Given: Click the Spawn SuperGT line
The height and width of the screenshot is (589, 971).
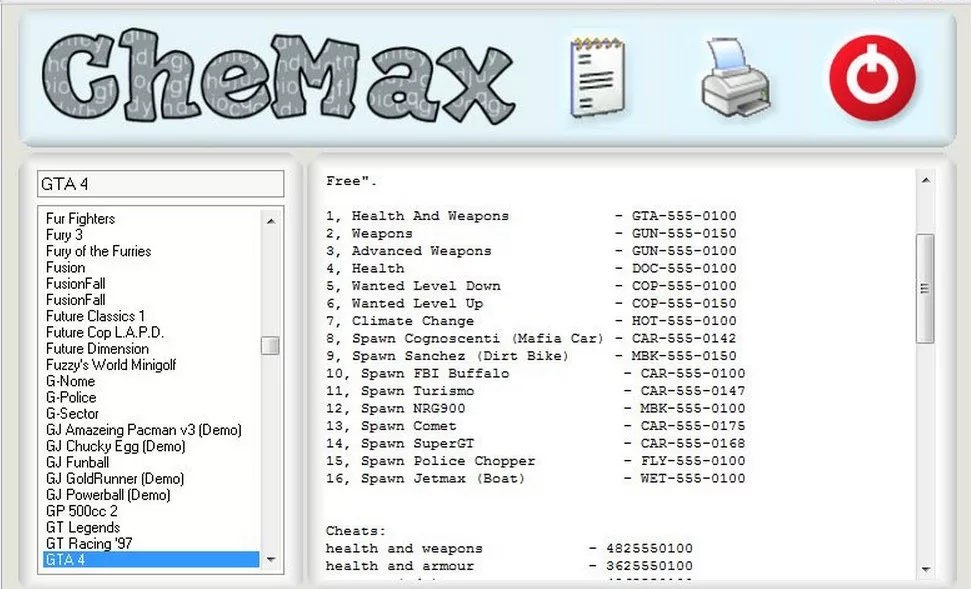Looking at the screenshot, I should [536, 443].
